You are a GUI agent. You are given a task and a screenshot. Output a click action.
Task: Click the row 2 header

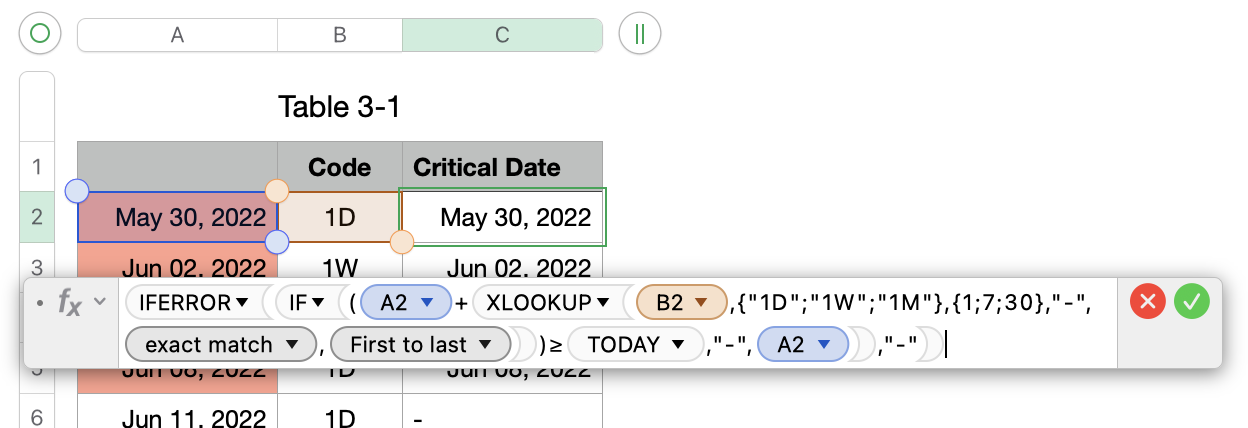[37, 216]
